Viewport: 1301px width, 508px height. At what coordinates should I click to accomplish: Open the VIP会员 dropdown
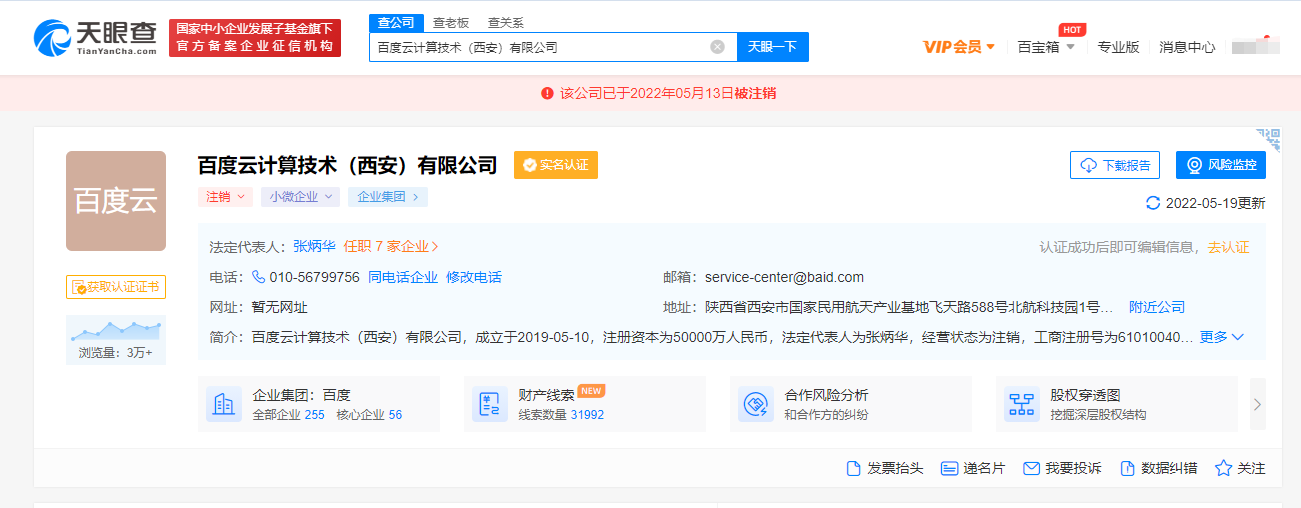(959, 47)
